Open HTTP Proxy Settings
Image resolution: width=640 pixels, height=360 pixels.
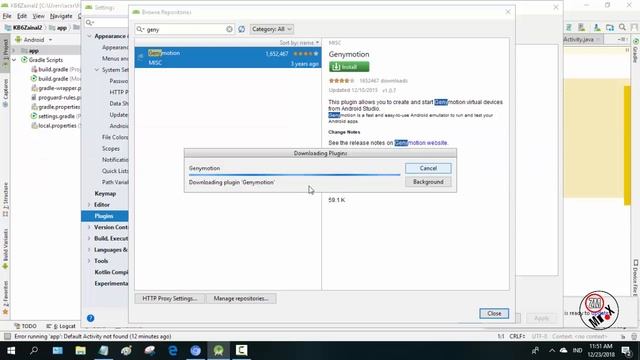(169, 298)
